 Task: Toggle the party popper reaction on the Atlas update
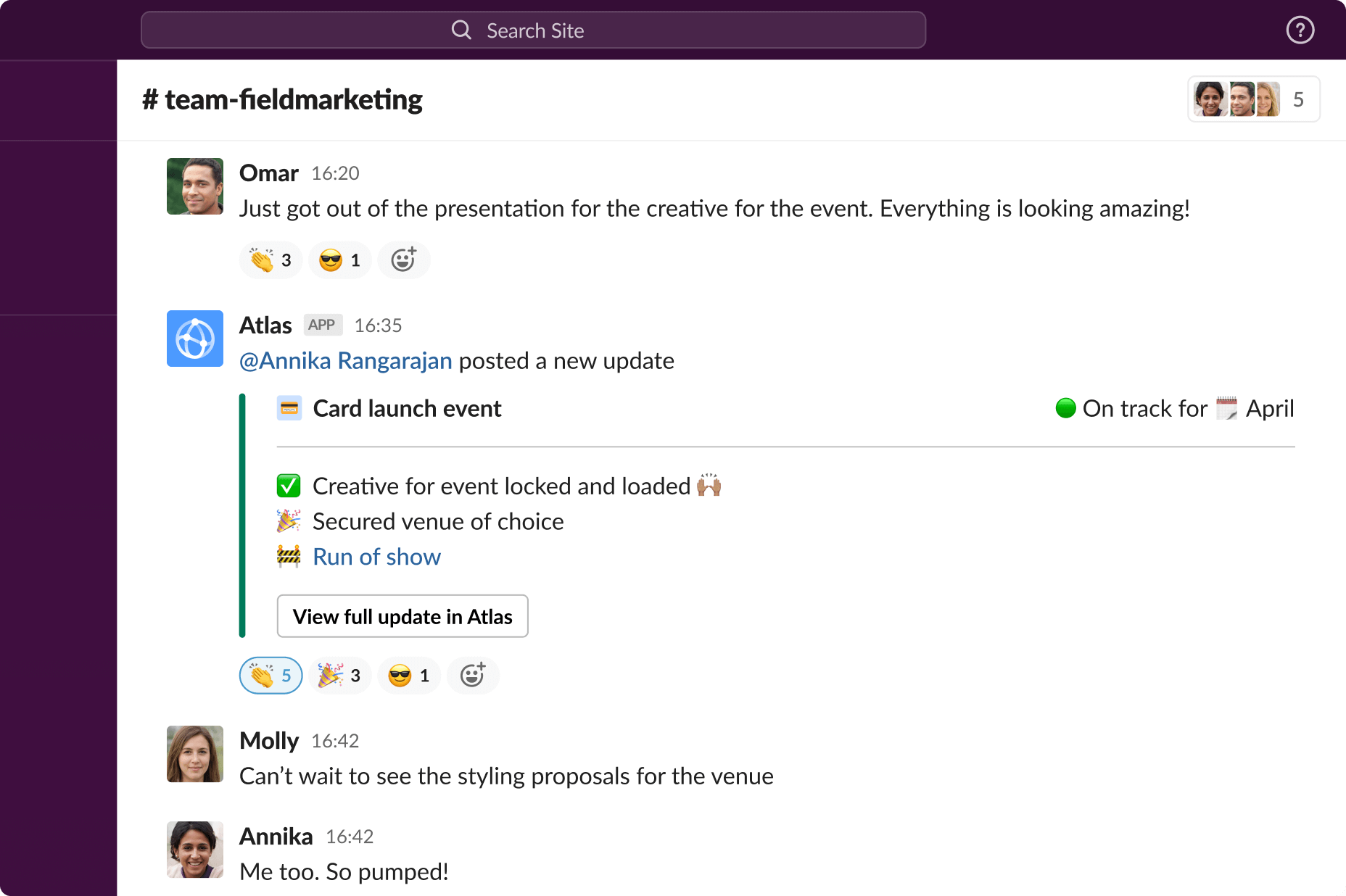click(339, 675)
